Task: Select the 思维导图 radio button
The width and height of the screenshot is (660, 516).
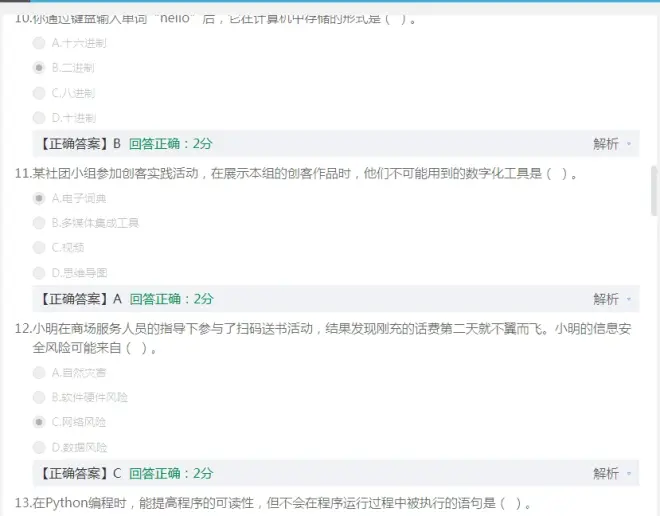Action: click(x=39, y=272)
